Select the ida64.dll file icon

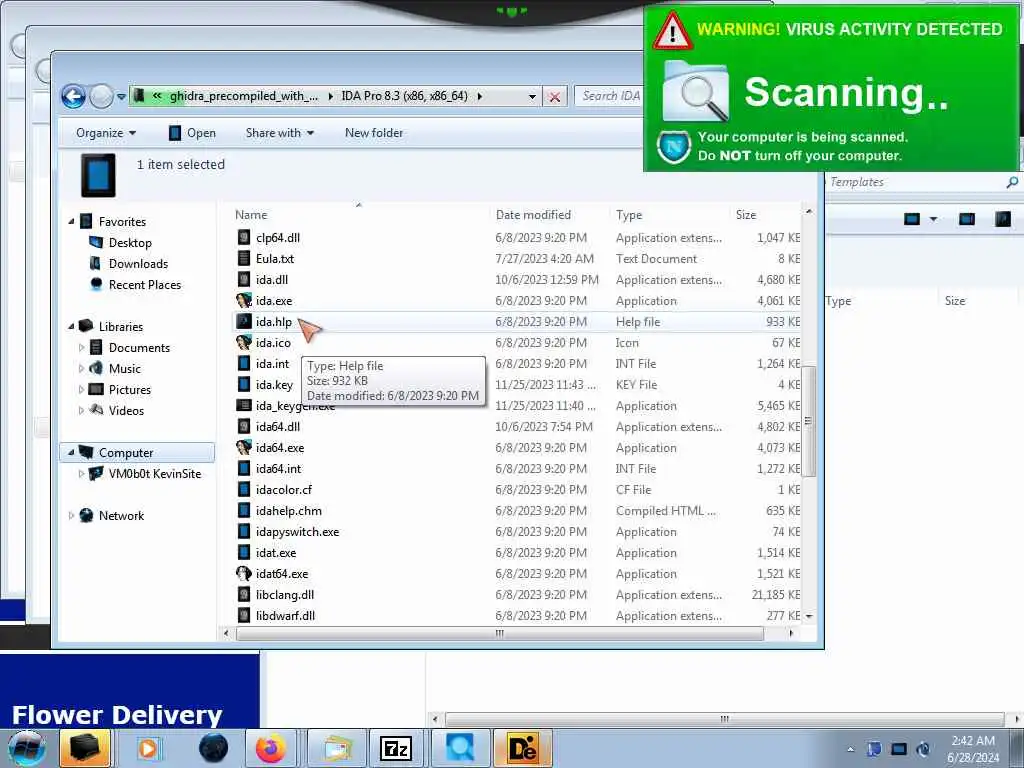tap(244, 426)
